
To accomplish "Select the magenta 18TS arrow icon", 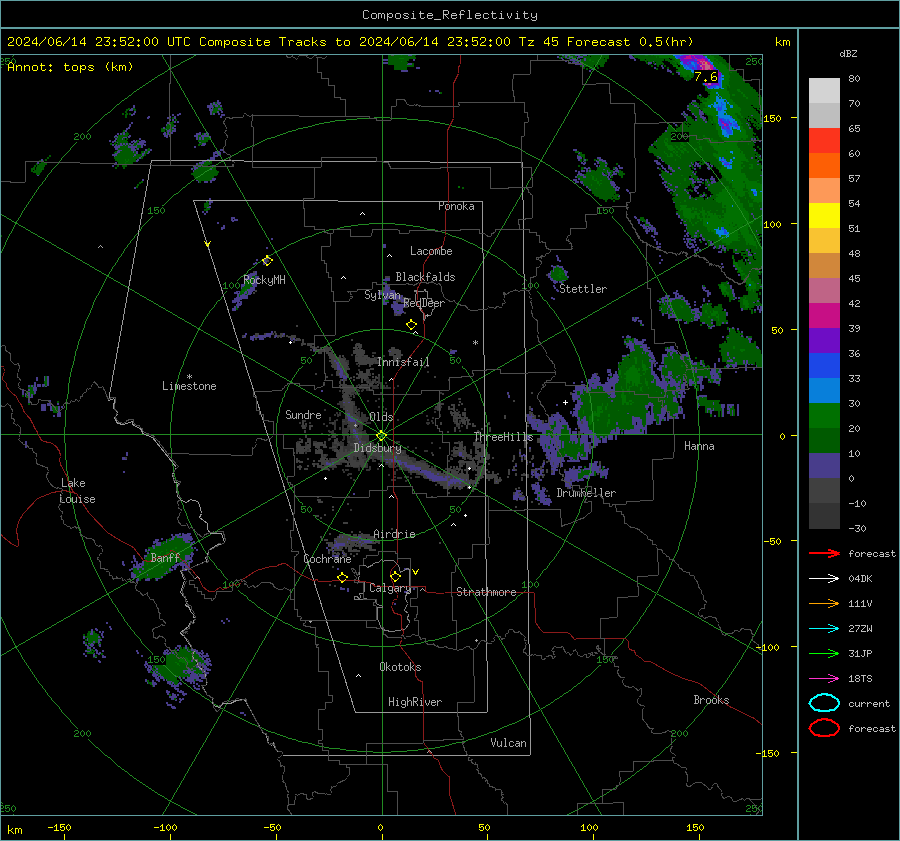I will coord(824,679).
